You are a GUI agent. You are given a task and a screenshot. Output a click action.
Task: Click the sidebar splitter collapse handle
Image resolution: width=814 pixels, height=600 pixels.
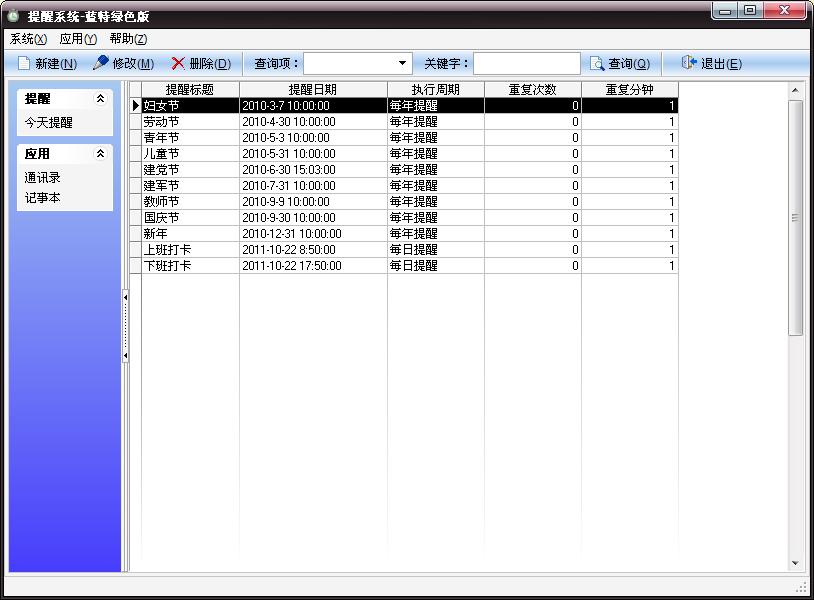click(x=125, y=326)
